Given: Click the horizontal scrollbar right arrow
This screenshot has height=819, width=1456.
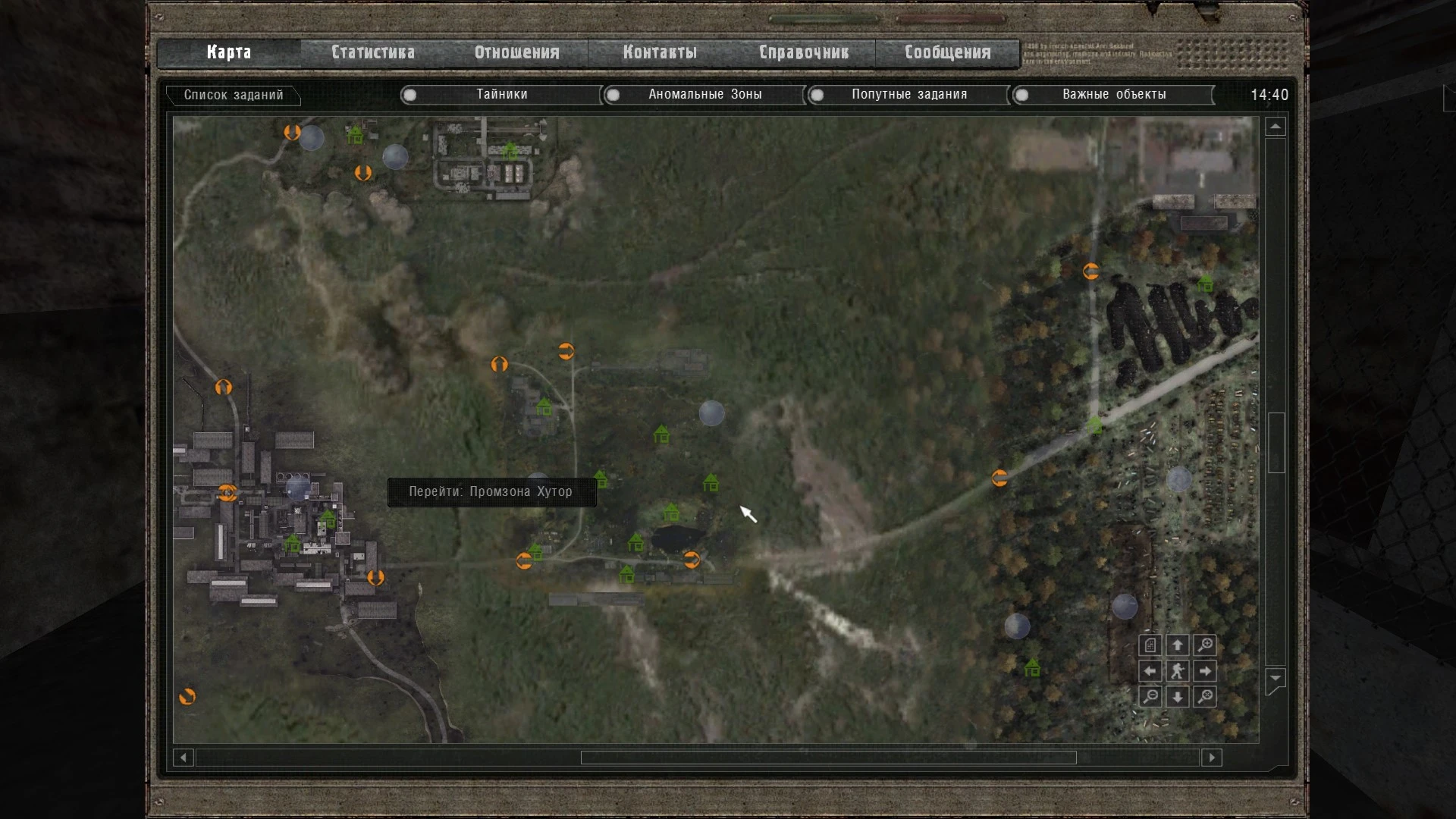Looking at the screenshot, I should click(x=1212, y=758).
